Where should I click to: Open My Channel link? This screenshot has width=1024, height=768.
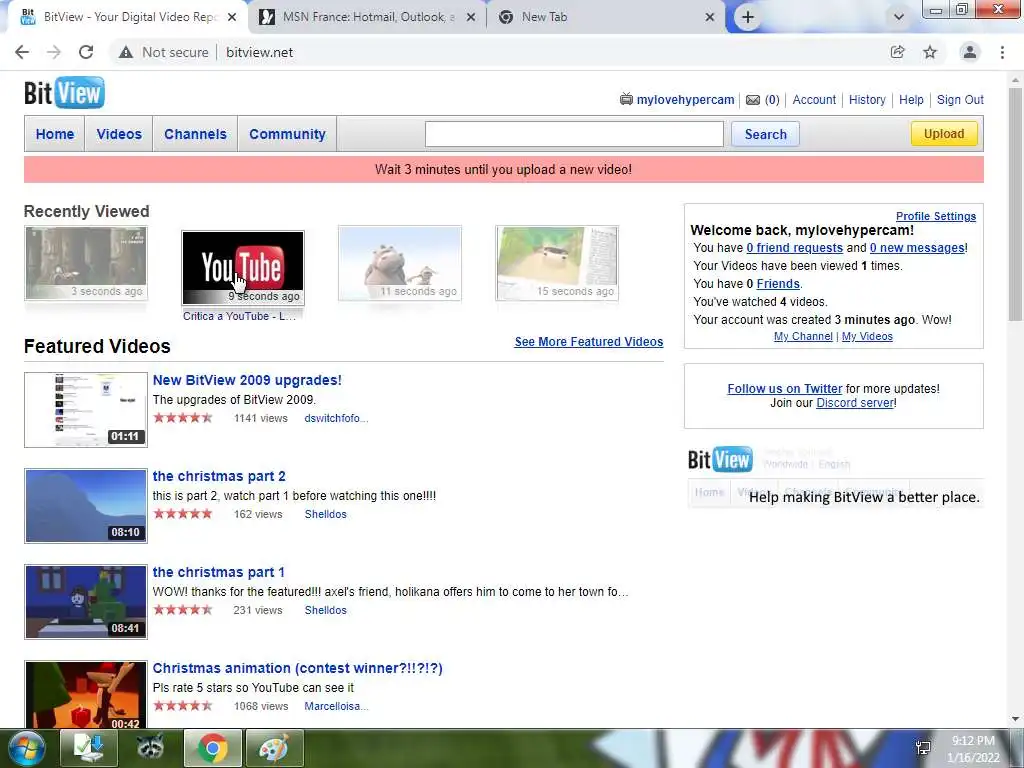[x=803, y=336]
